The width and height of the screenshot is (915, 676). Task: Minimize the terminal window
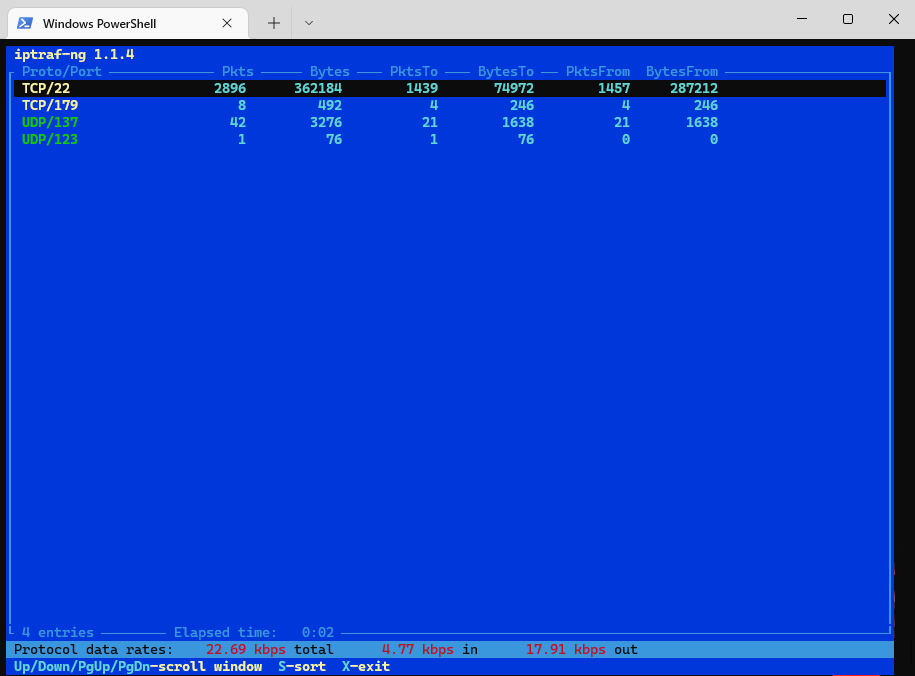(802, 19)
